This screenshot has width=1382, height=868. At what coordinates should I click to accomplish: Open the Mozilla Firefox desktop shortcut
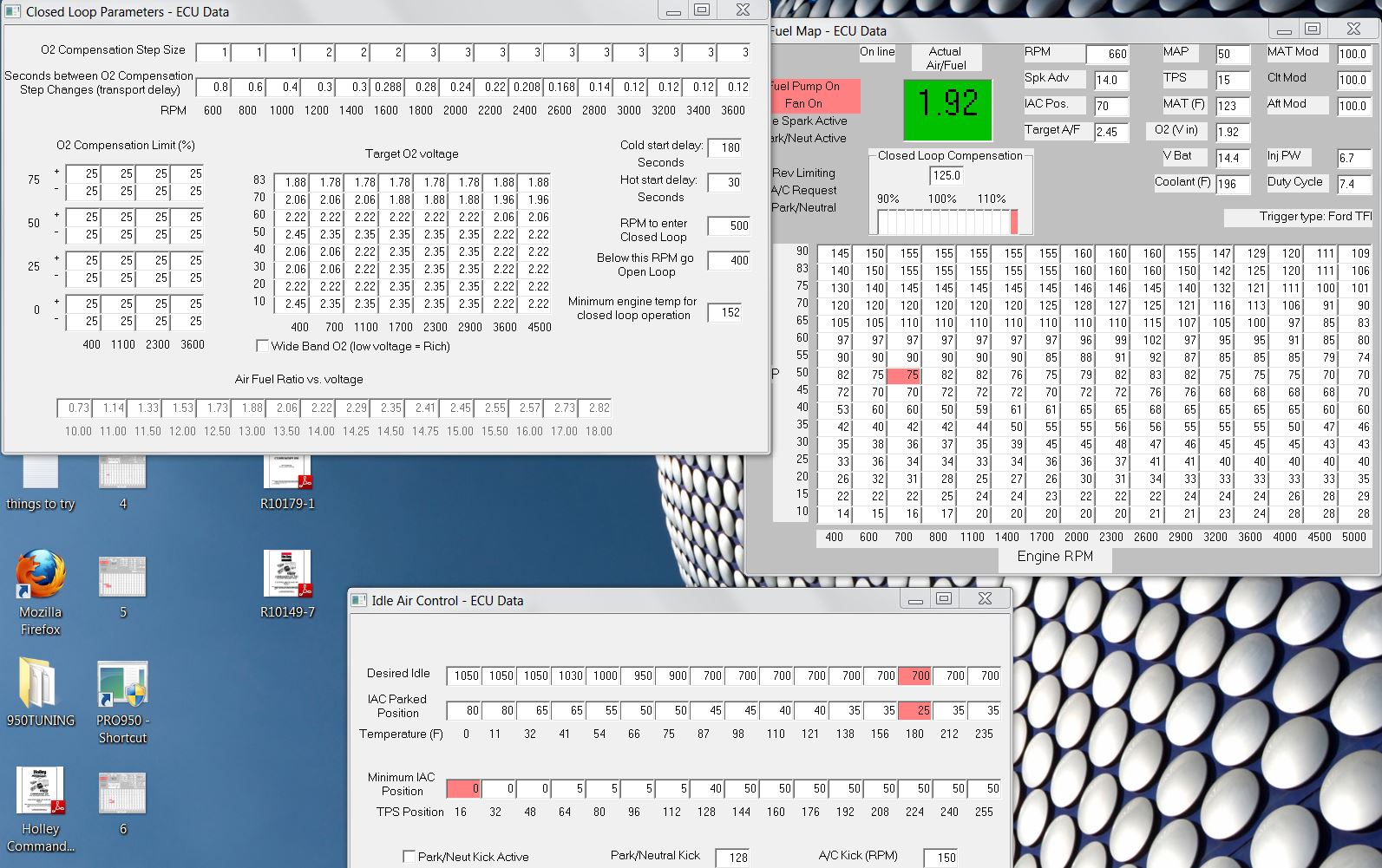(x=40, y=576)
